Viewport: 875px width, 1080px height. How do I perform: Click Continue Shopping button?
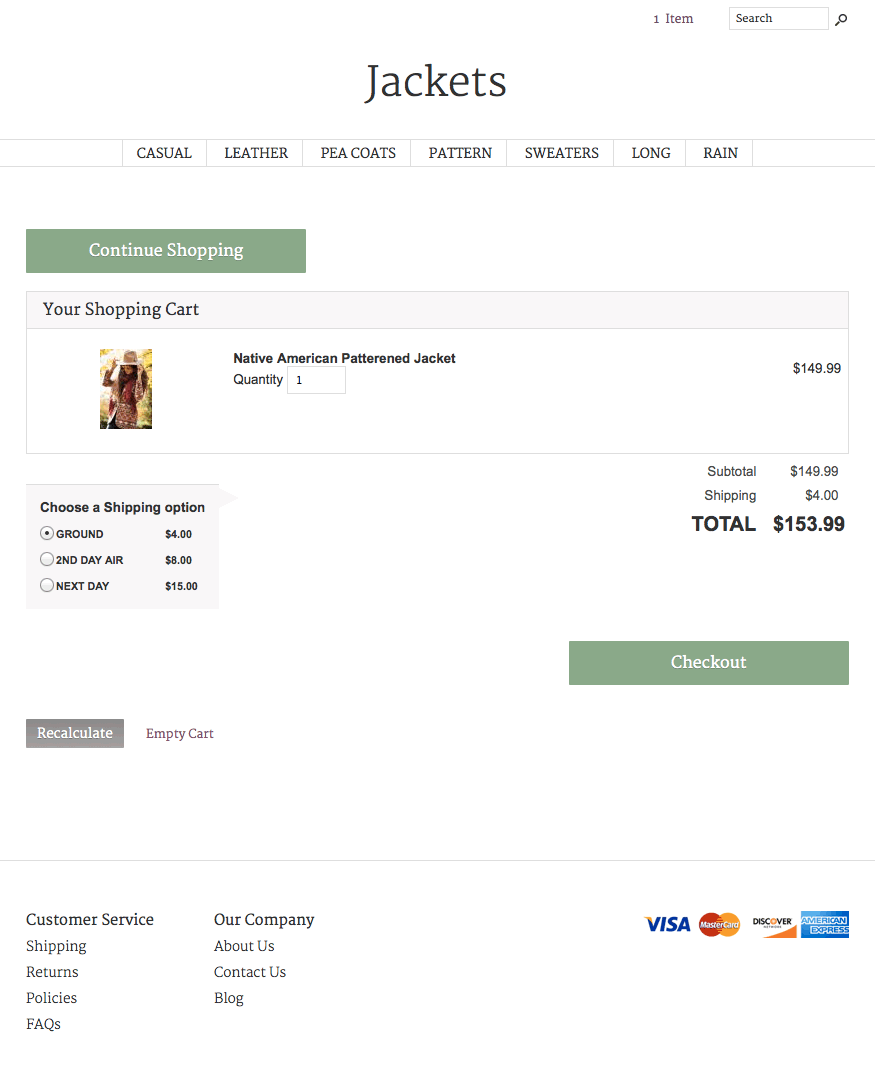coord(166,251)
